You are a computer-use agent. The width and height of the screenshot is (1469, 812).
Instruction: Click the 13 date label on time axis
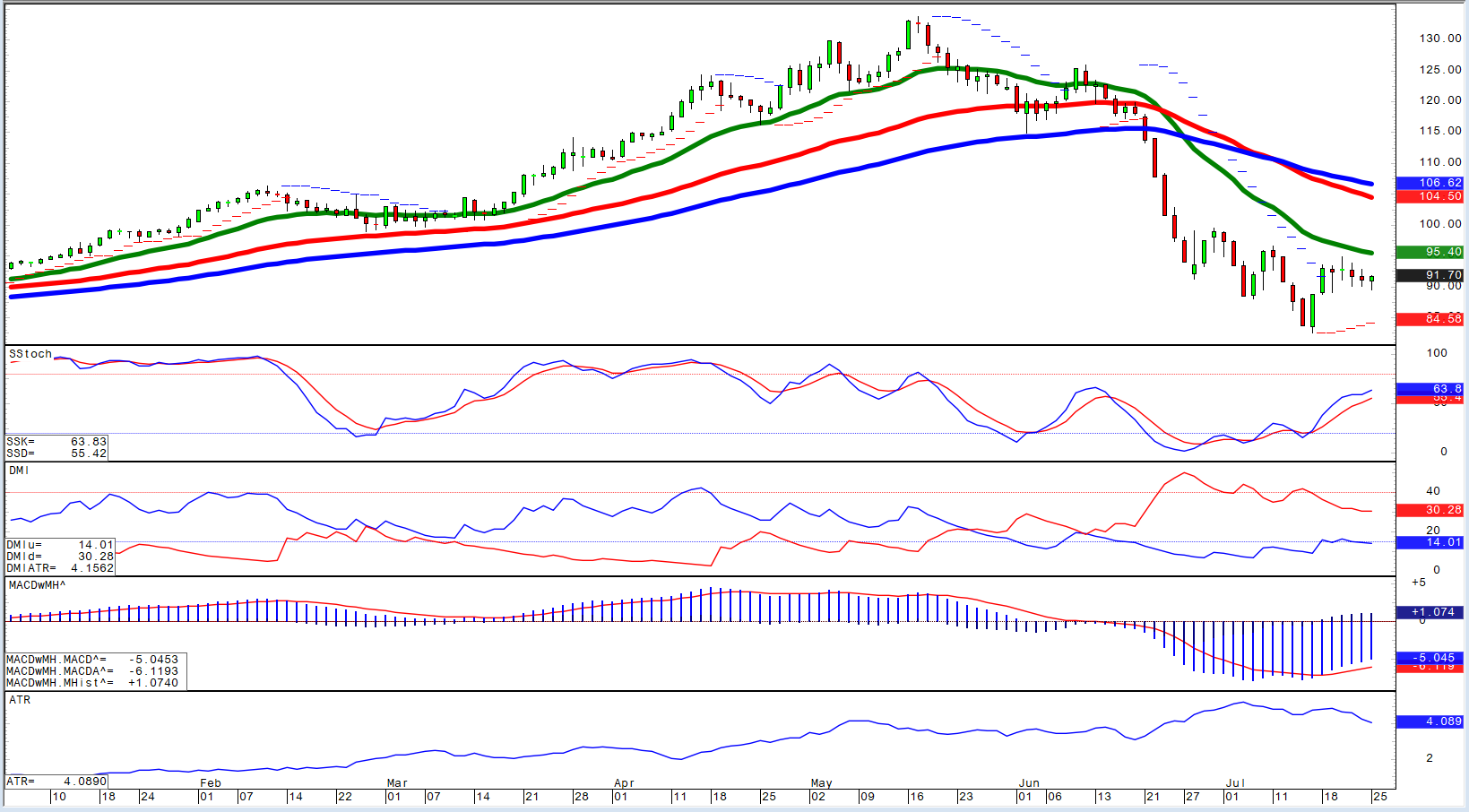(x=1104, y=797)
